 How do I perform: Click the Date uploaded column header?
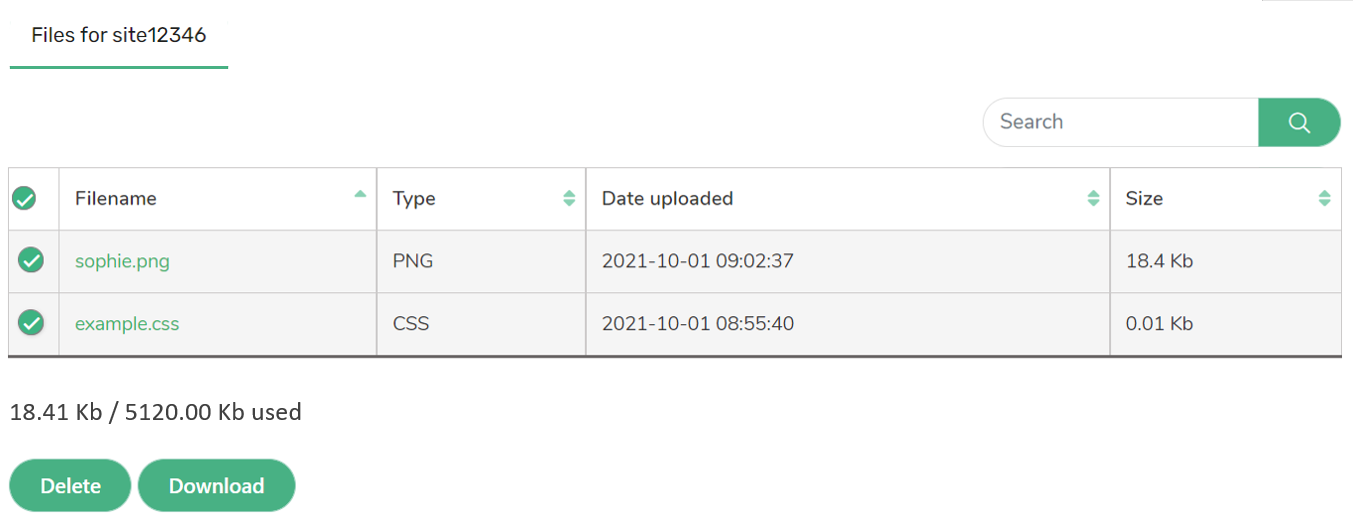[x=848, y=199]
